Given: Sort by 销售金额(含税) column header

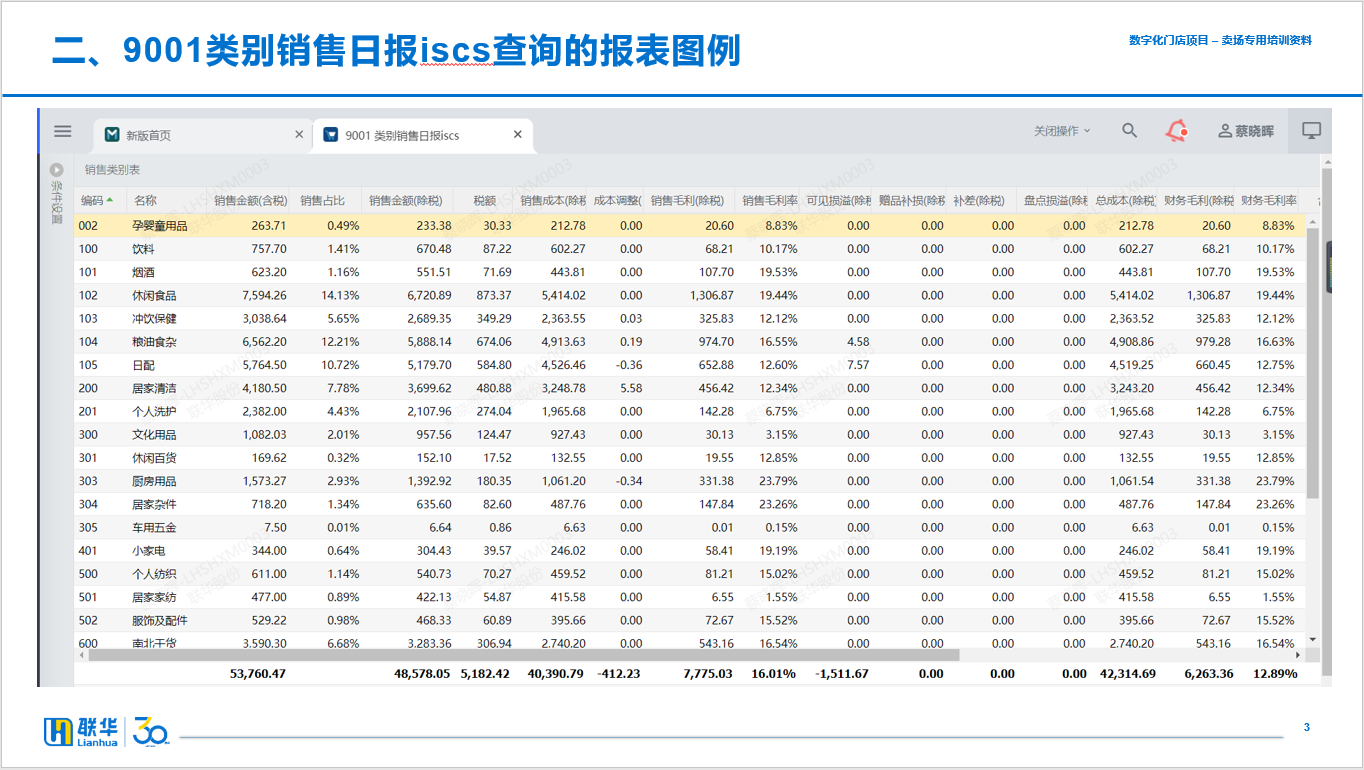Looking at the screenshot, I should click(x=250, y=200).
